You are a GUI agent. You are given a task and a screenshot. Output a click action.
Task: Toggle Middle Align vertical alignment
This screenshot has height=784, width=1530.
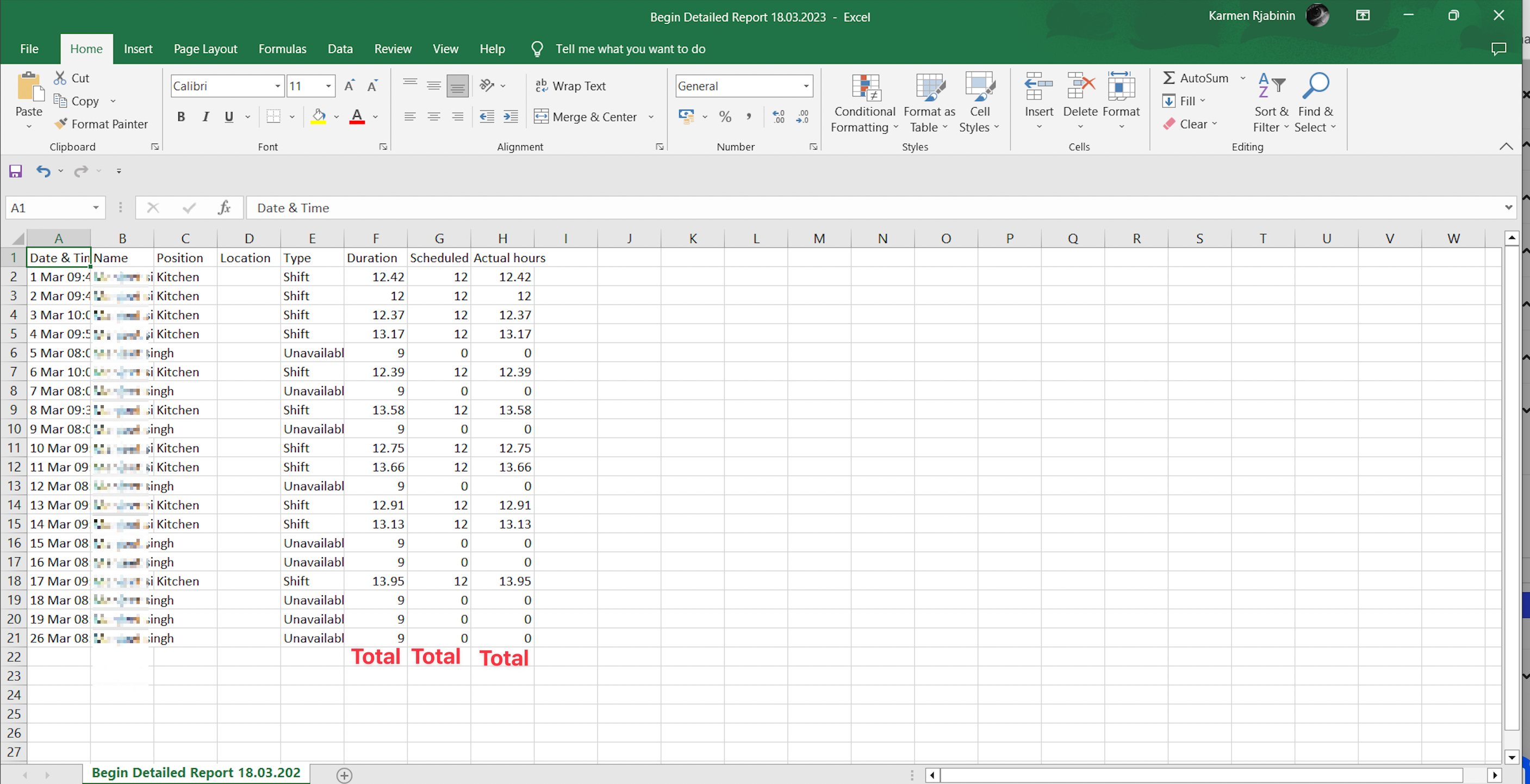433,86
